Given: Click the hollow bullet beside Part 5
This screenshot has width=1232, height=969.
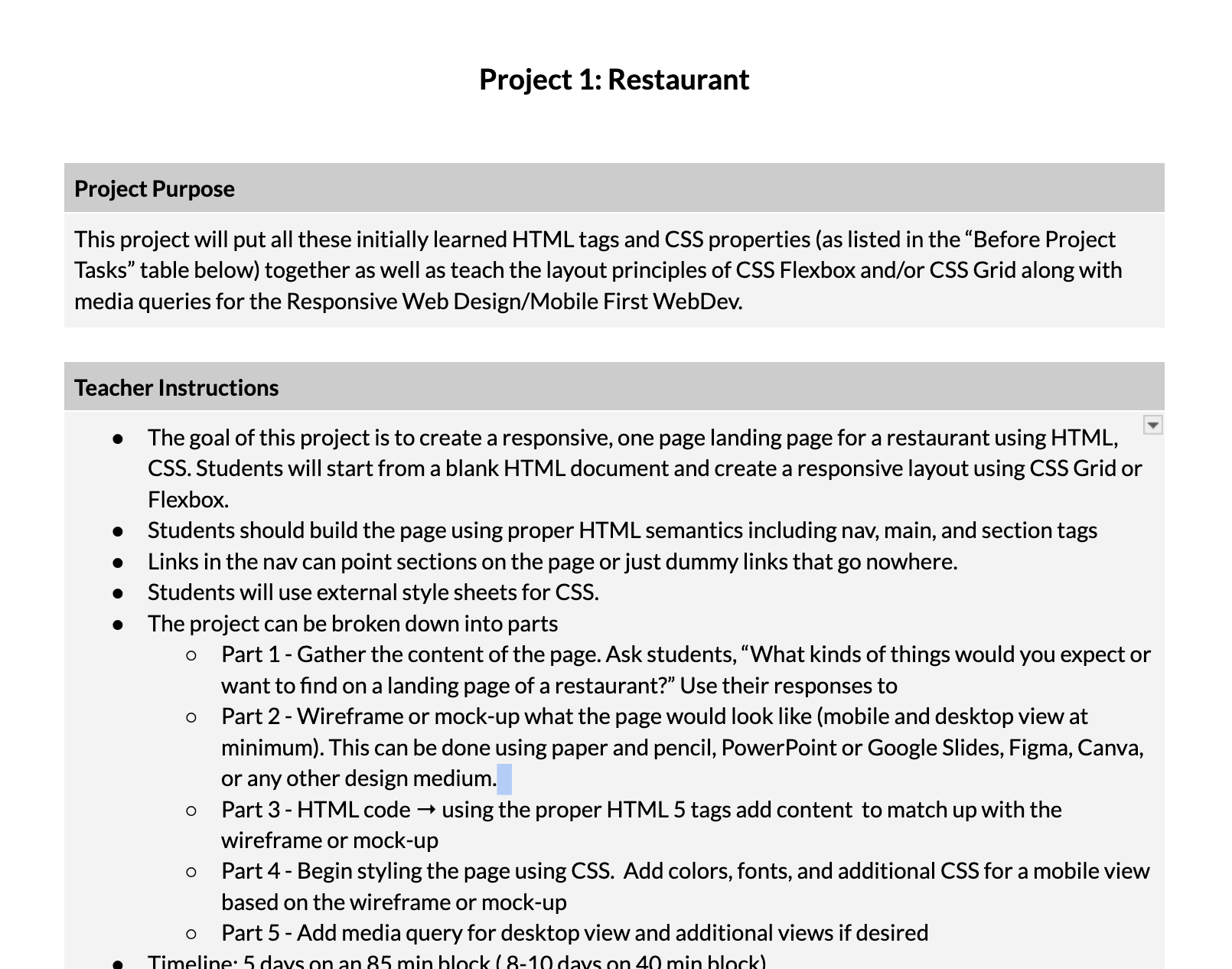Looking at the screenshot, I should click(x=191, y=934).
